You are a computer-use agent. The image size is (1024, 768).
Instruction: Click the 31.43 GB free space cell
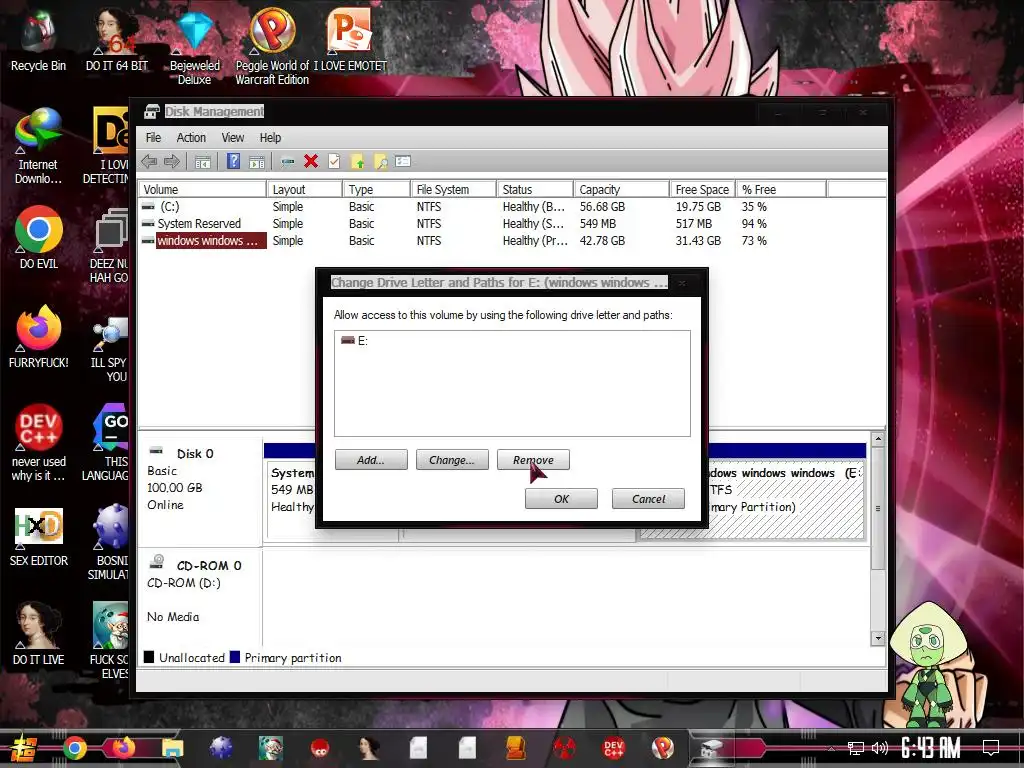click(x=698, y=240)
